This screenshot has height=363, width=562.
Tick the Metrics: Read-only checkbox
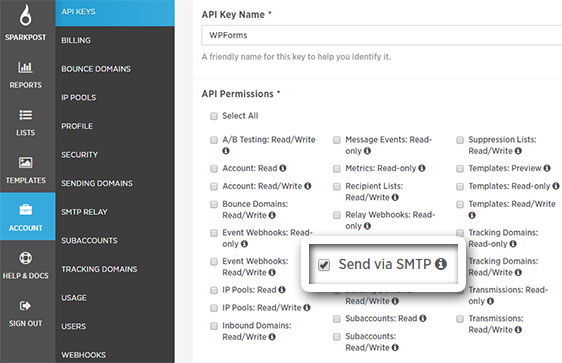(337, 168)
